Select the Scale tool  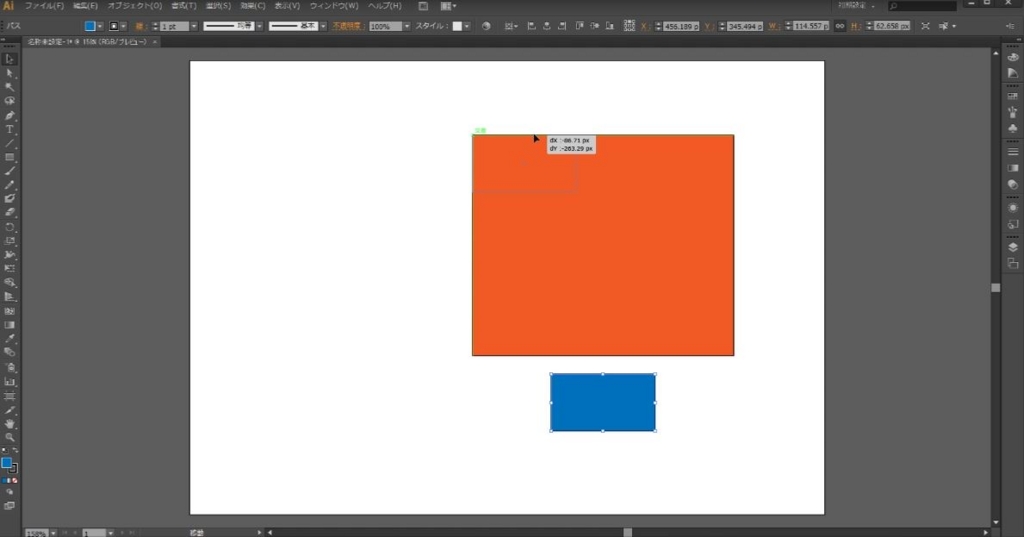click(x=9, y=241)
